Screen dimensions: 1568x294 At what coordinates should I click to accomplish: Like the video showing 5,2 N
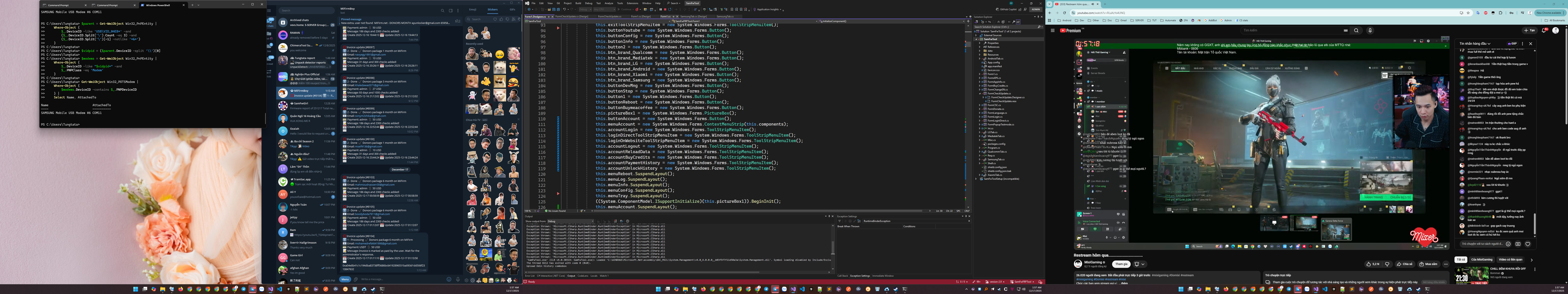pyautogui.click(x=1373, y=264)
